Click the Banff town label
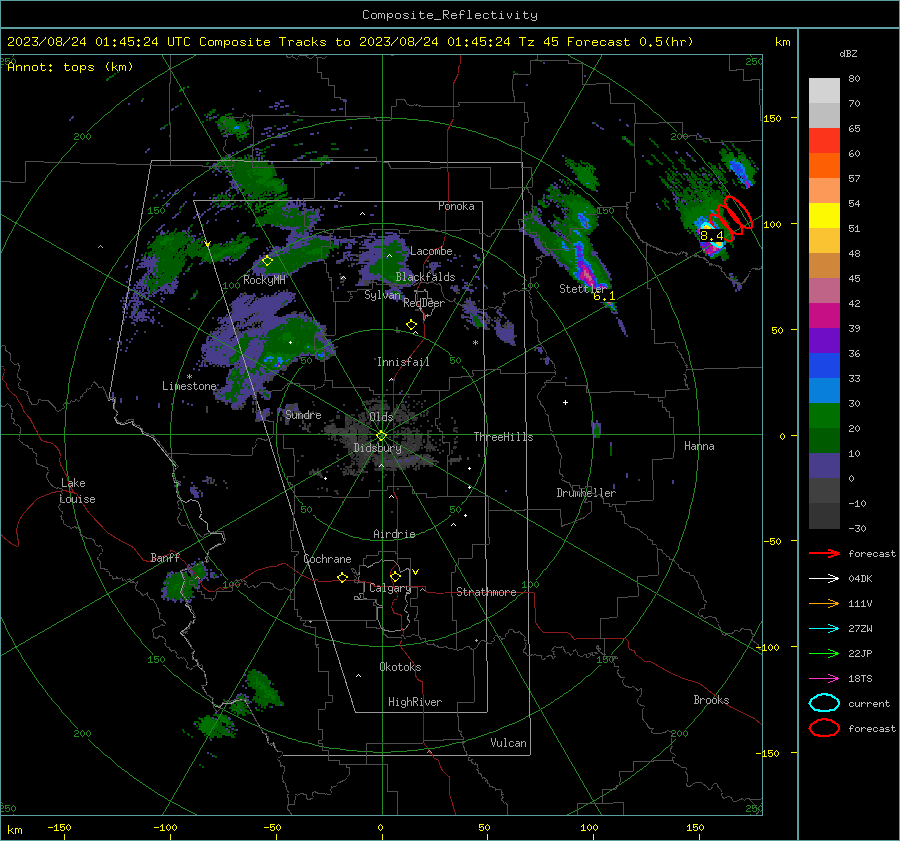Image resolution: width=900 pixels, height=841 pixels. coord(165,557)
